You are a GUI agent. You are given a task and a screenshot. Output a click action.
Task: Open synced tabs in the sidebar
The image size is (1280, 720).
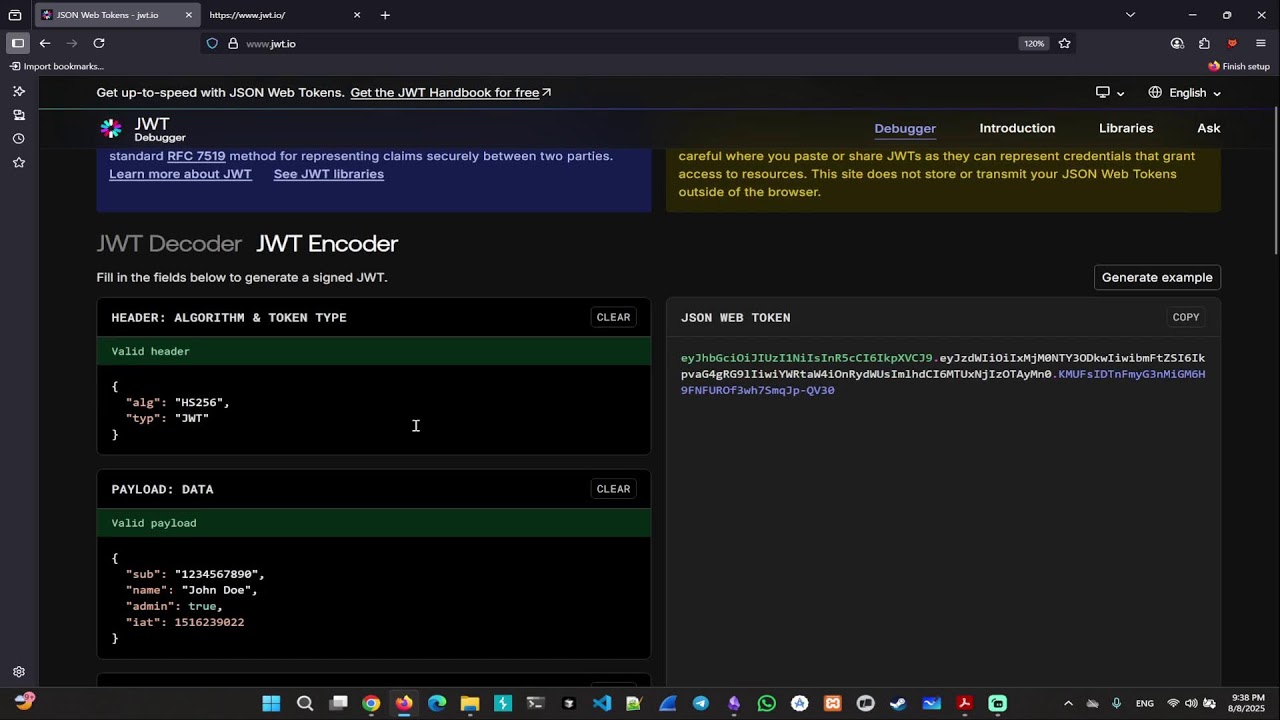coord(19,115)
